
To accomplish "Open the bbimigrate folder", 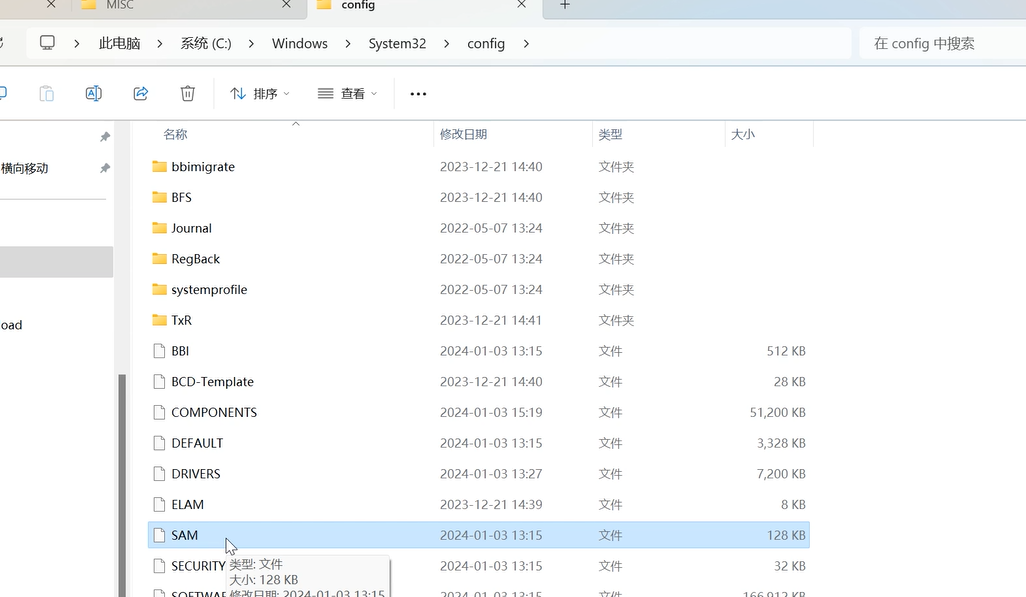I will (x=203, y=167).
